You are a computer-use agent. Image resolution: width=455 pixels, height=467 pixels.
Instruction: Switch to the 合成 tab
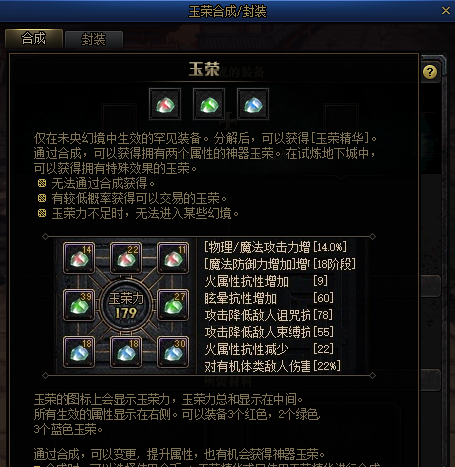[x=34, y=39]
